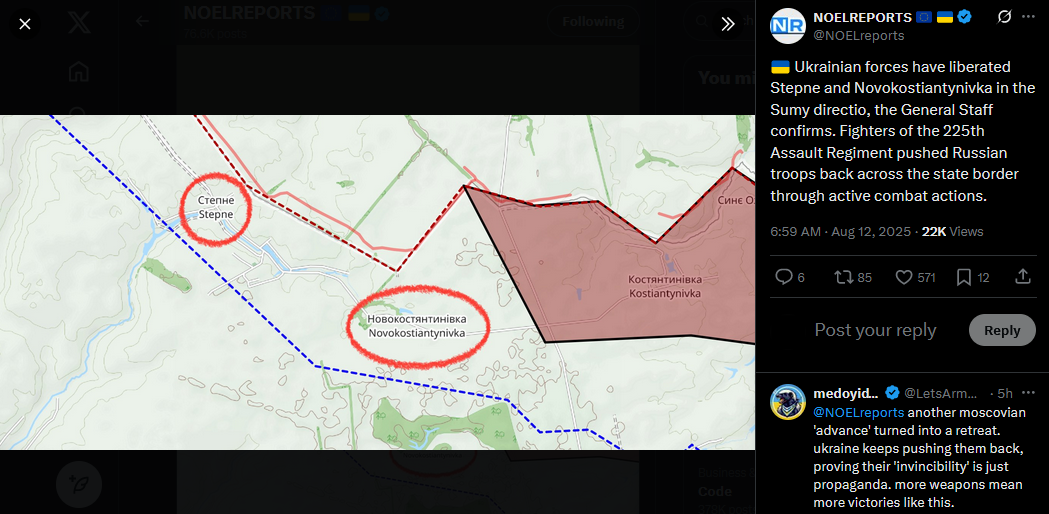Image resolution: width=1049 pixels, height=514 pixels.
Task: Click the back arrow in background header
Action: coord(142,21)
